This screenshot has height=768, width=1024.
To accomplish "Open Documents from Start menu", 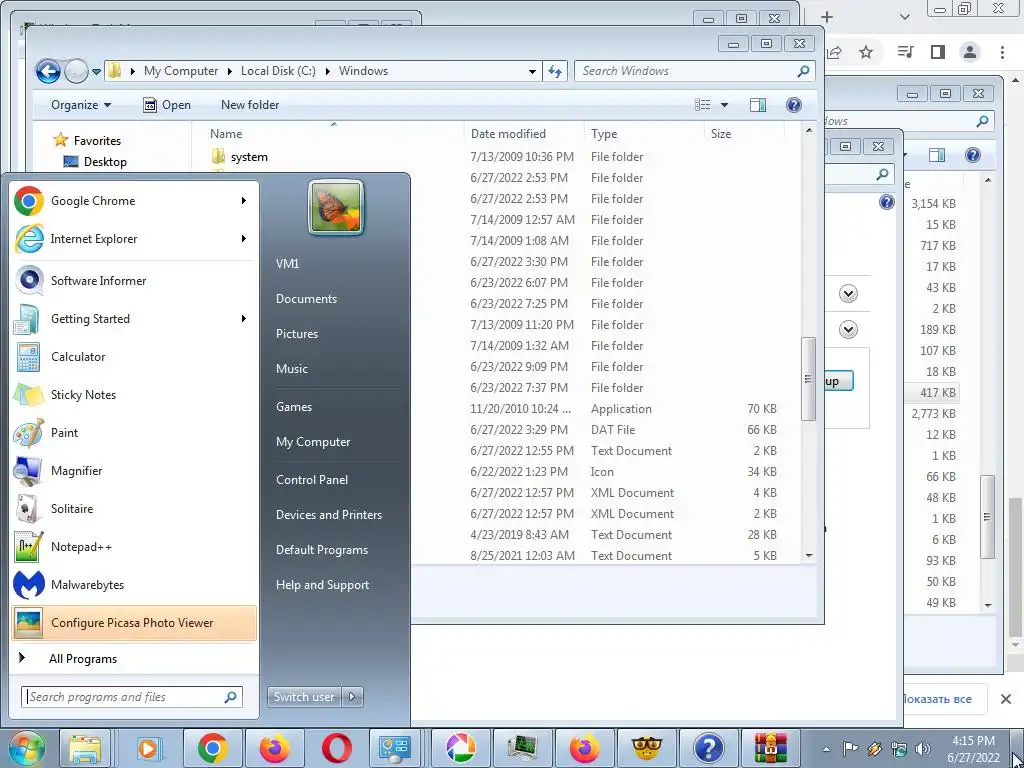I will (306, 298).
